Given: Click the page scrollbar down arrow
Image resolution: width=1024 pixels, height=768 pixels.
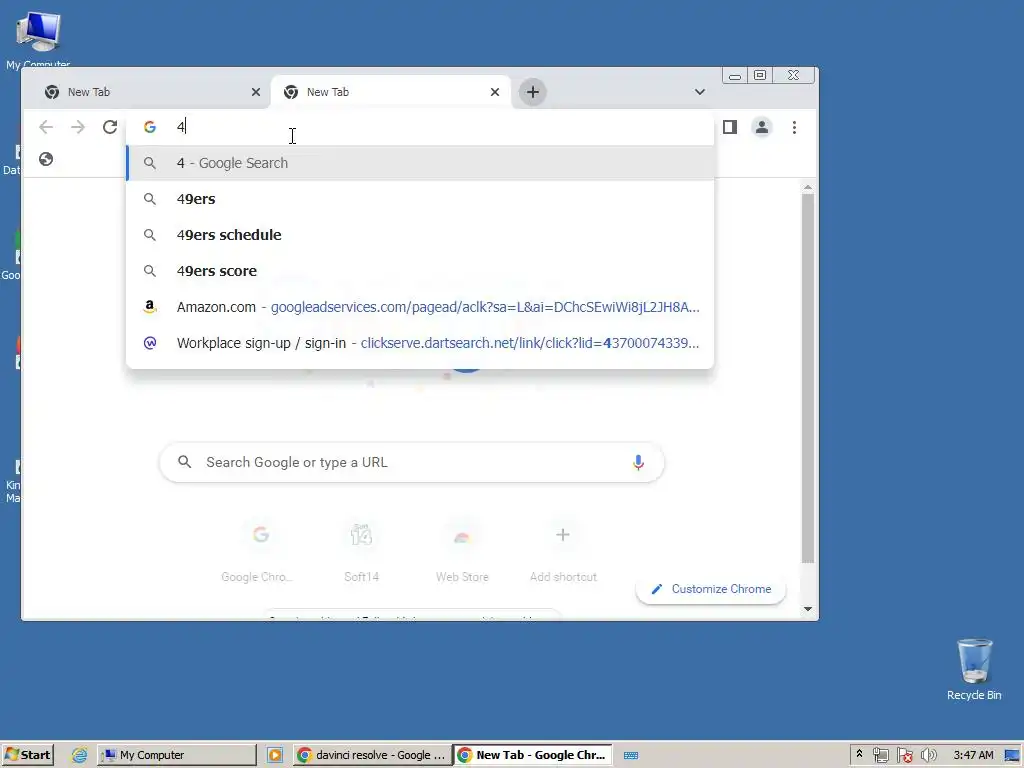Looking at the screenshot, I should point(808,609).
